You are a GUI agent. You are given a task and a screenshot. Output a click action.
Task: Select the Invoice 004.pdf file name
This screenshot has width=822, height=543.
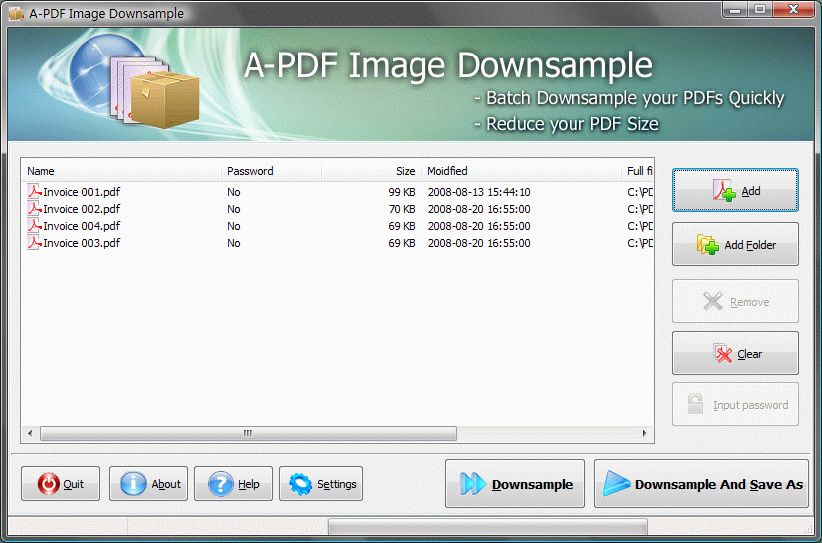coord(82,226)
